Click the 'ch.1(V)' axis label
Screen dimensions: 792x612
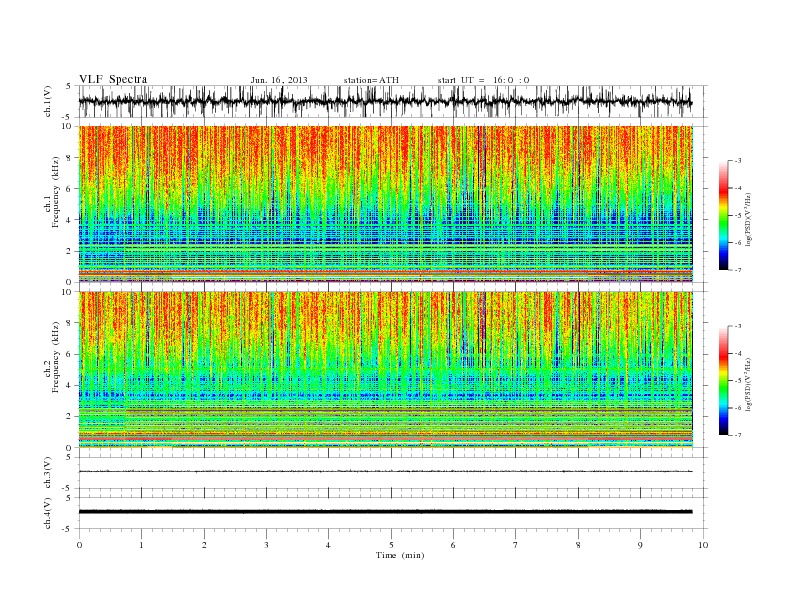(48, 101)
